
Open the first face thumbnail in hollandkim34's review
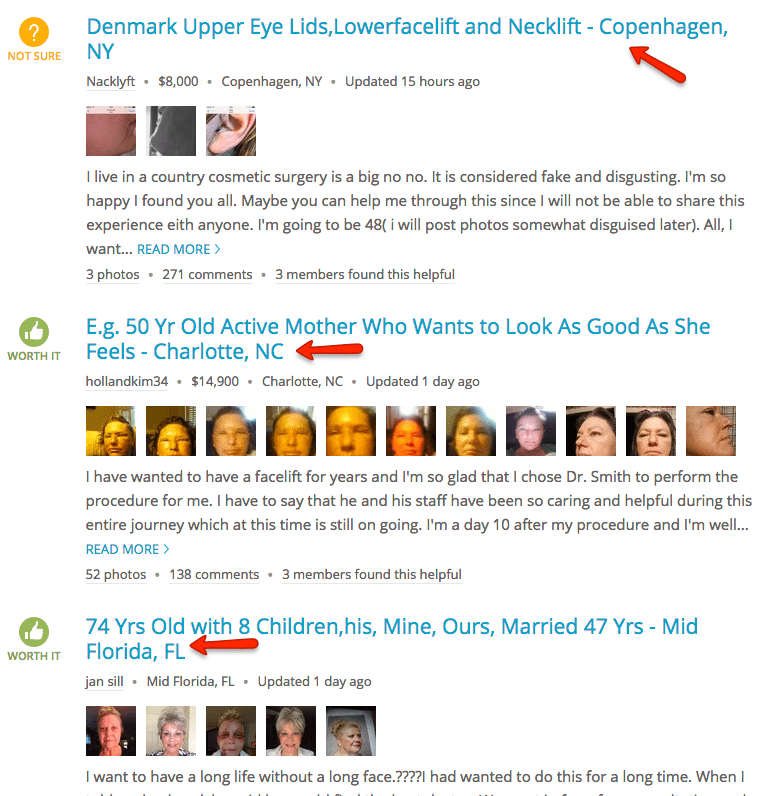coord(111,431)
